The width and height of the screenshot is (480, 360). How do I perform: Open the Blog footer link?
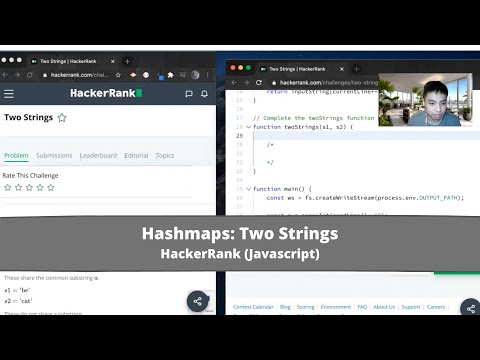click(x=285, y=307)
